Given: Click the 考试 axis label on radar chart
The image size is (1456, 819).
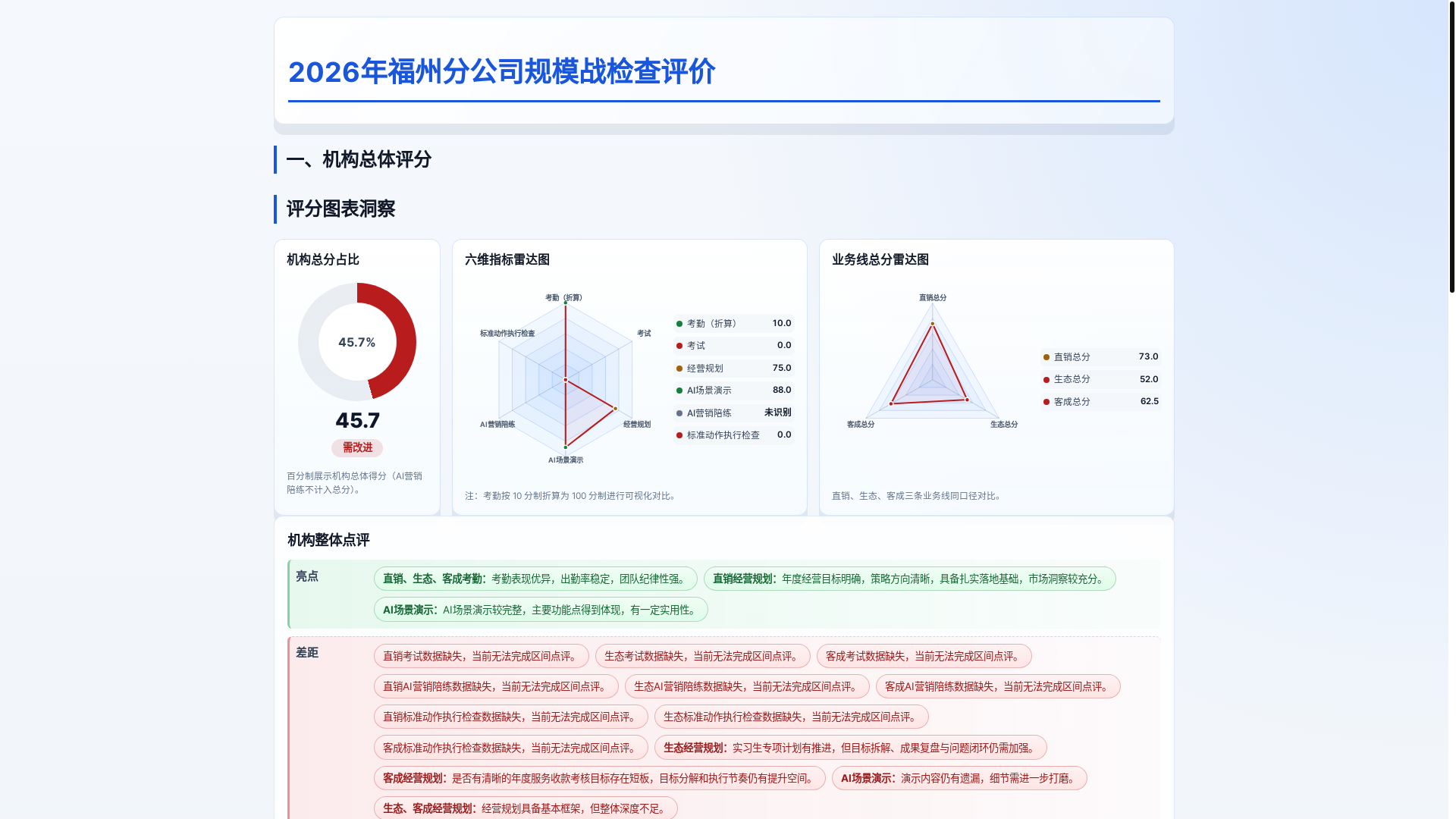Looking at the screenshot, I should coord(644,334).
